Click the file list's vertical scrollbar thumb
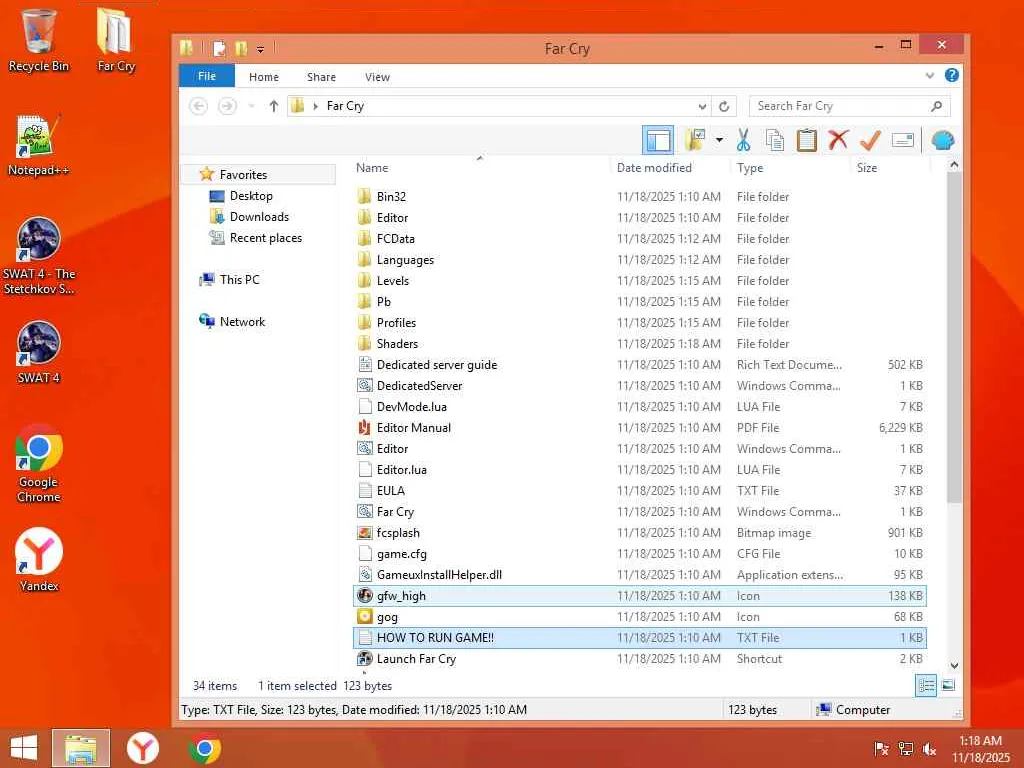Viewport: 1024px width, 768px height. pyautogui.click(x=954, y=338)
